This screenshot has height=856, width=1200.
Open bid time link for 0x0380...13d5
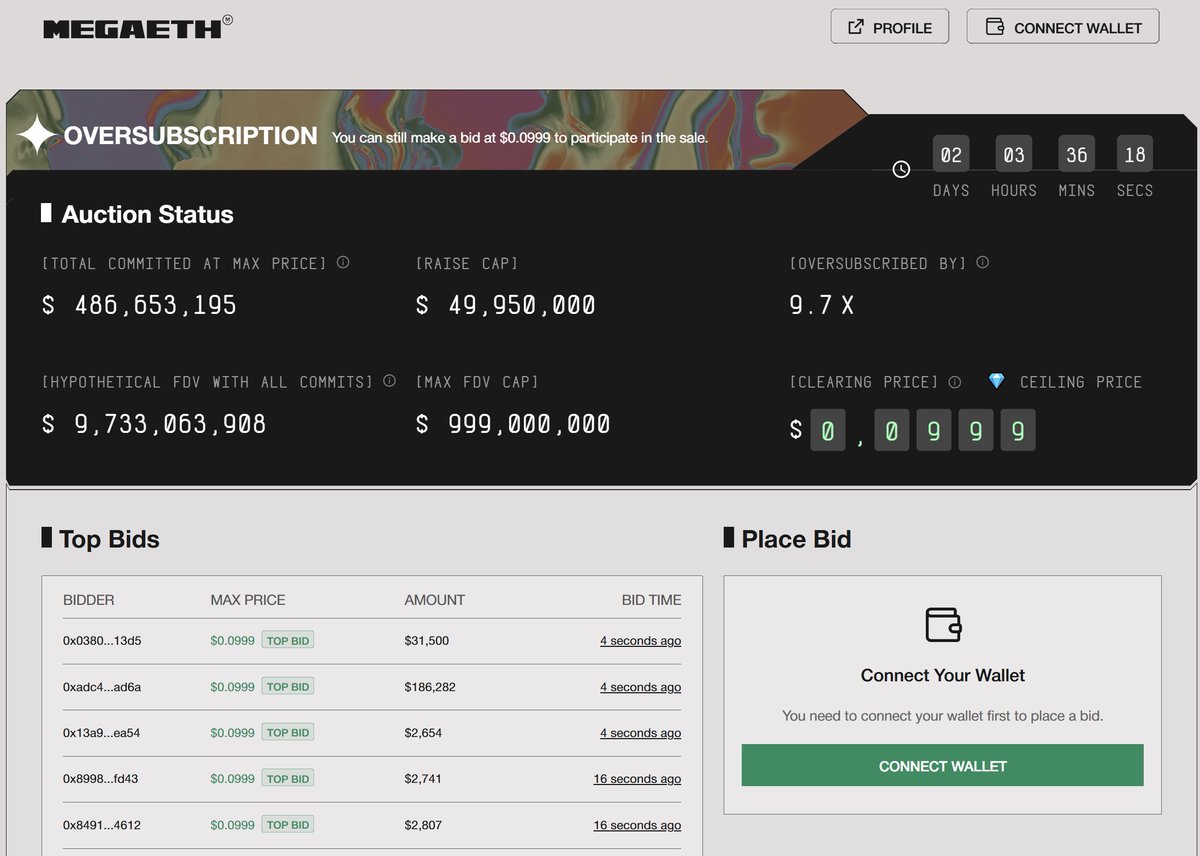coord(640,641)
